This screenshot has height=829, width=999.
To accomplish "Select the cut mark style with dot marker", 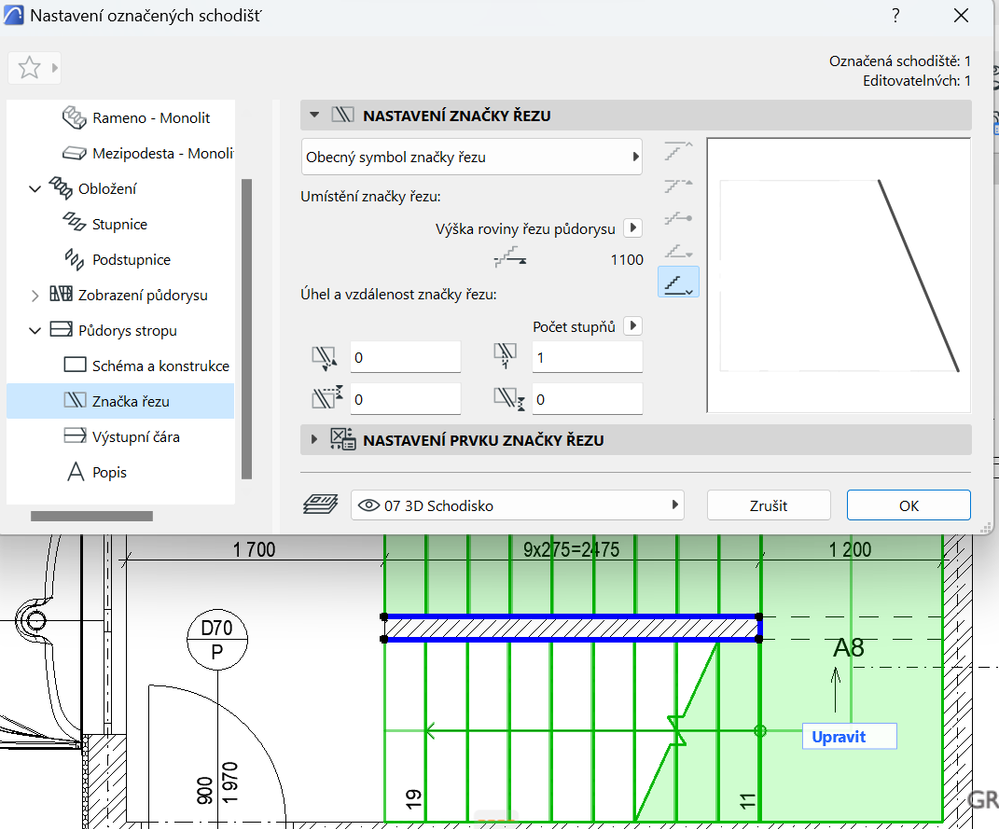I will pos(678,217).
